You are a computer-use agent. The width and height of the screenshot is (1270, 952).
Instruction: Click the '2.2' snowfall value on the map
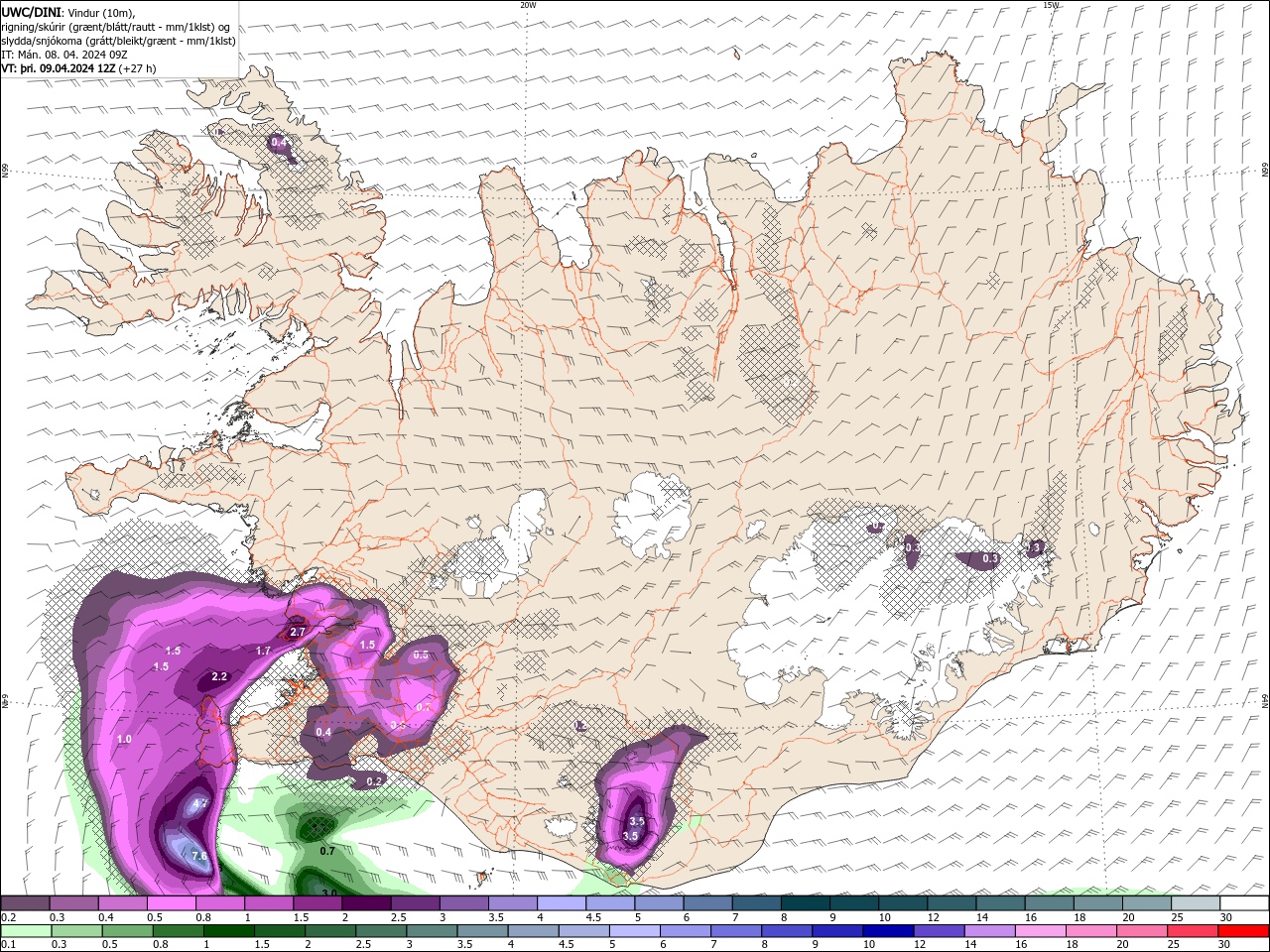(x=219, y=676)
